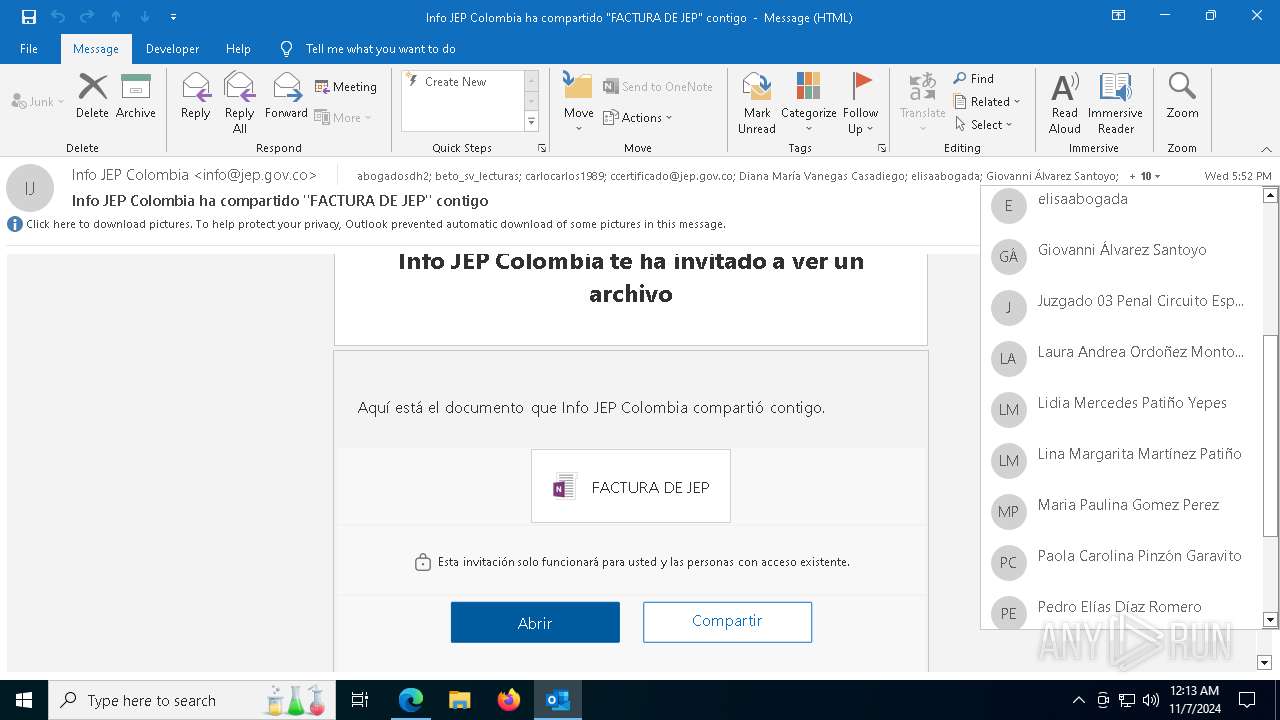Viewport: 1280px width, 720px height.
Task: Open File Explorer from taskbar
Action: pyautogui.click(x=460, y=700)
